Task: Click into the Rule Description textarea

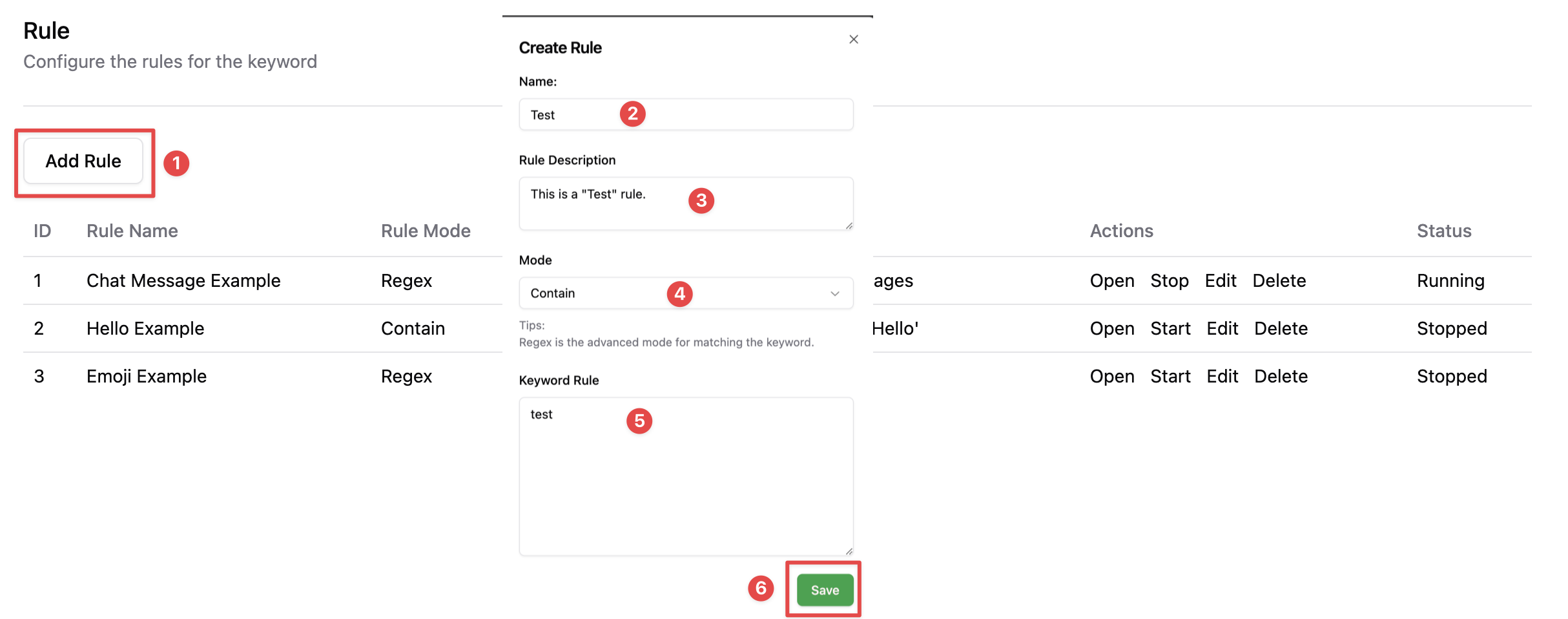Action: (x=686, y=204)
